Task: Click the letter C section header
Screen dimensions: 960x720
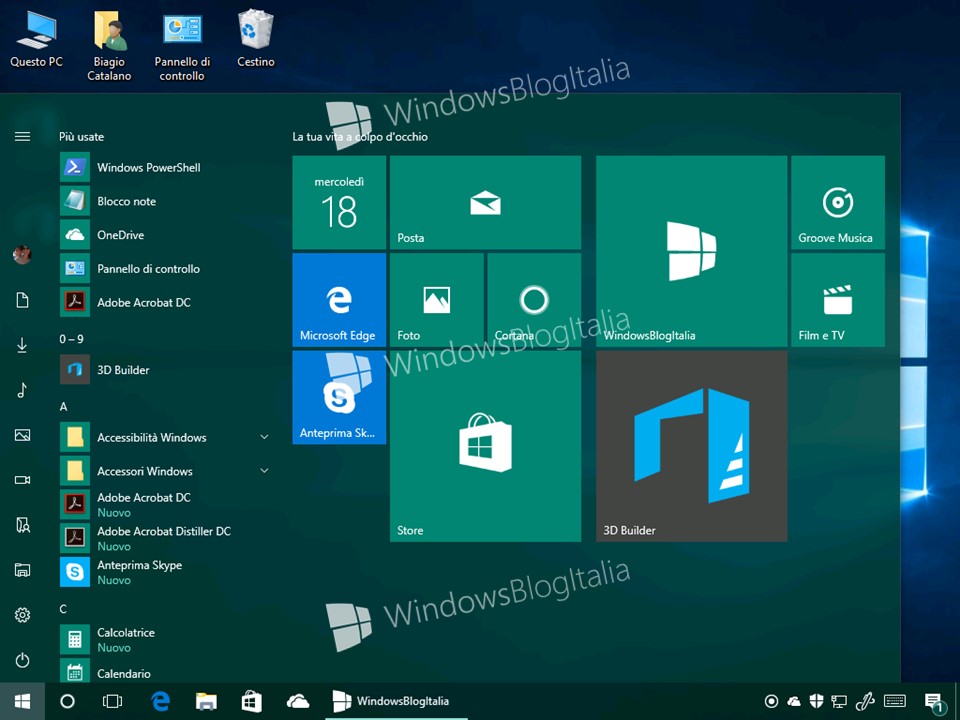Action: pyautogui.click(x=63, y=609)
